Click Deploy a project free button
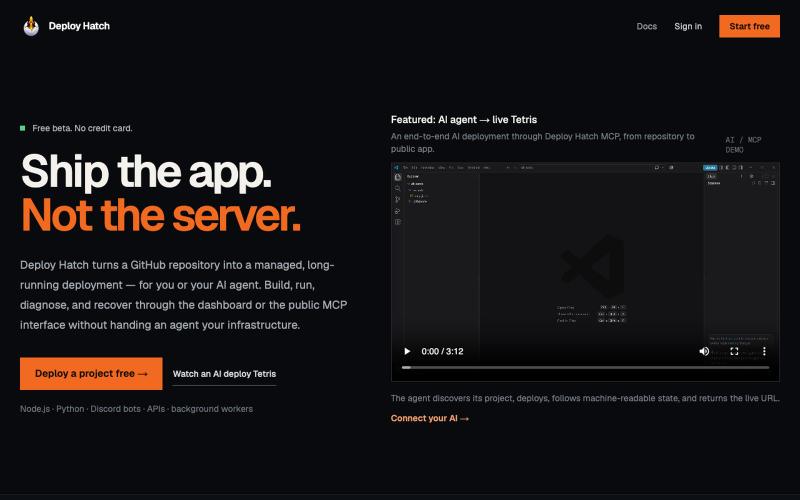800x500 pixels. tap(91, 373)
